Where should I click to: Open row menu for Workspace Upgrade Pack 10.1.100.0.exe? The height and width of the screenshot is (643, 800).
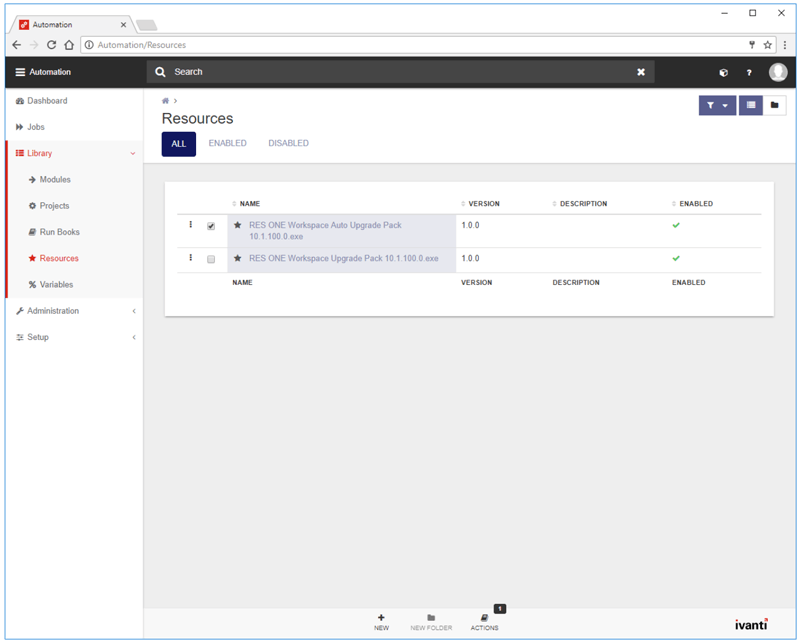click(x=191, y=258)
